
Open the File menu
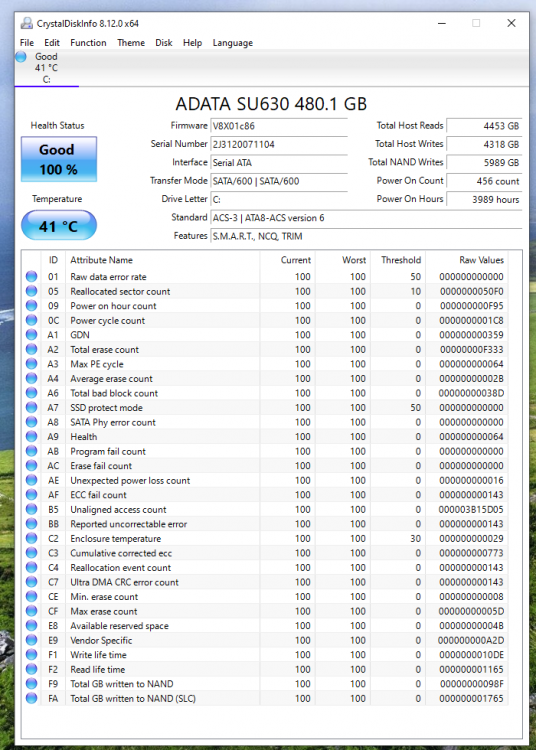click(27, 43)
